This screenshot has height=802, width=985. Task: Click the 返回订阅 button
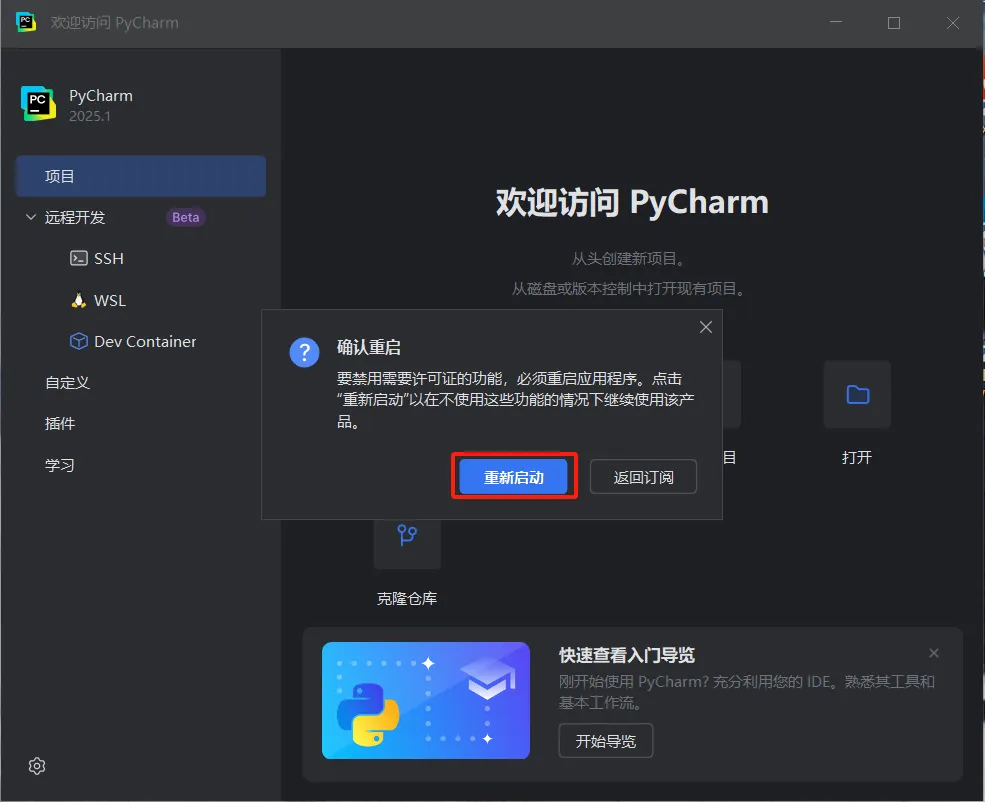643,477
